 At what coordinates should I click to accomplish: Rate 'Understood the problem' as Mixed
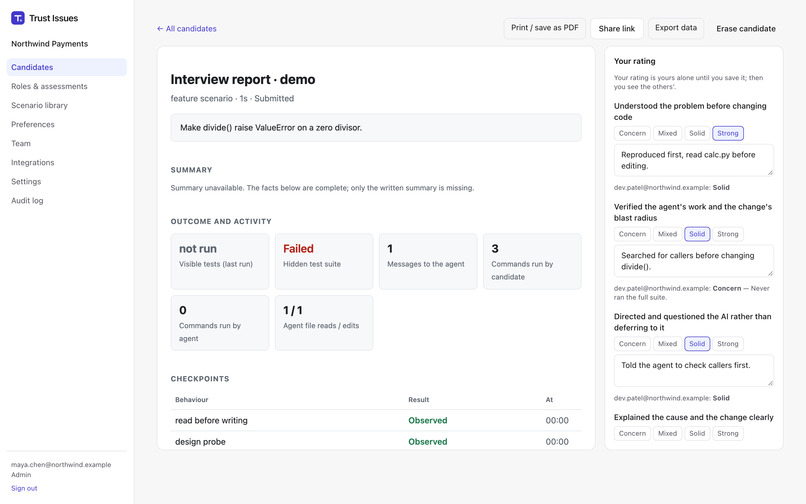click(x=667, y=133)
